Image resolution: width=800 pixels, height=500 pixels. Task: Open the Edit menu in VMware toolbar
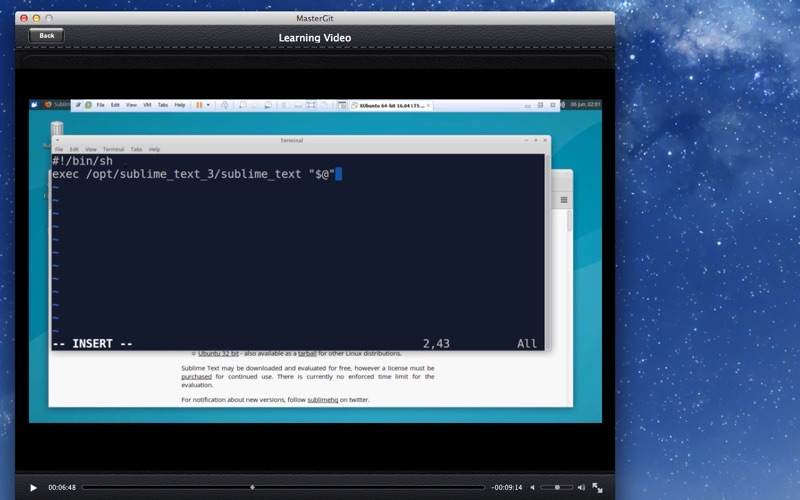(115, 105)
